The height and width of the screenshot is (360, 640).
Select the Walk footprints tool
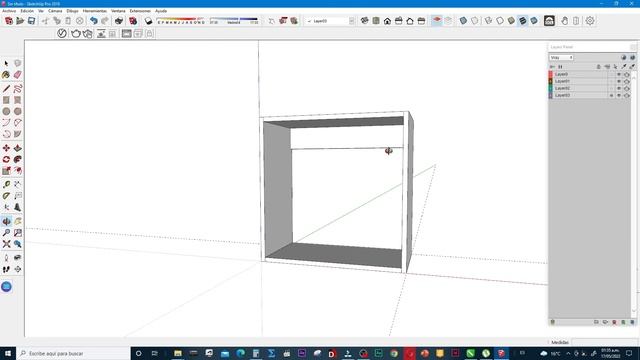pyautogui.click(x=6, y=269)
